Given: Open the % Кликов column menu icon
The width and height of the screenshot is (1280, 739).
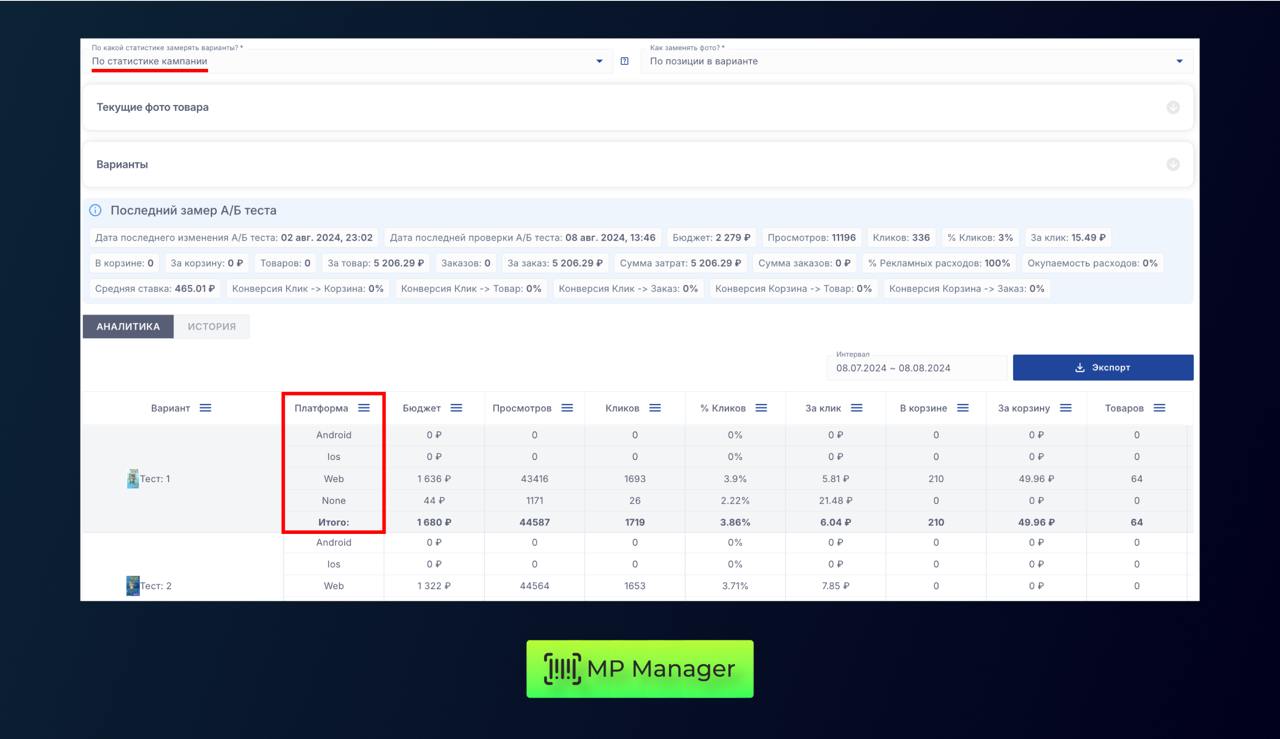Looking at the screenshot, I should tap(761, 408).
